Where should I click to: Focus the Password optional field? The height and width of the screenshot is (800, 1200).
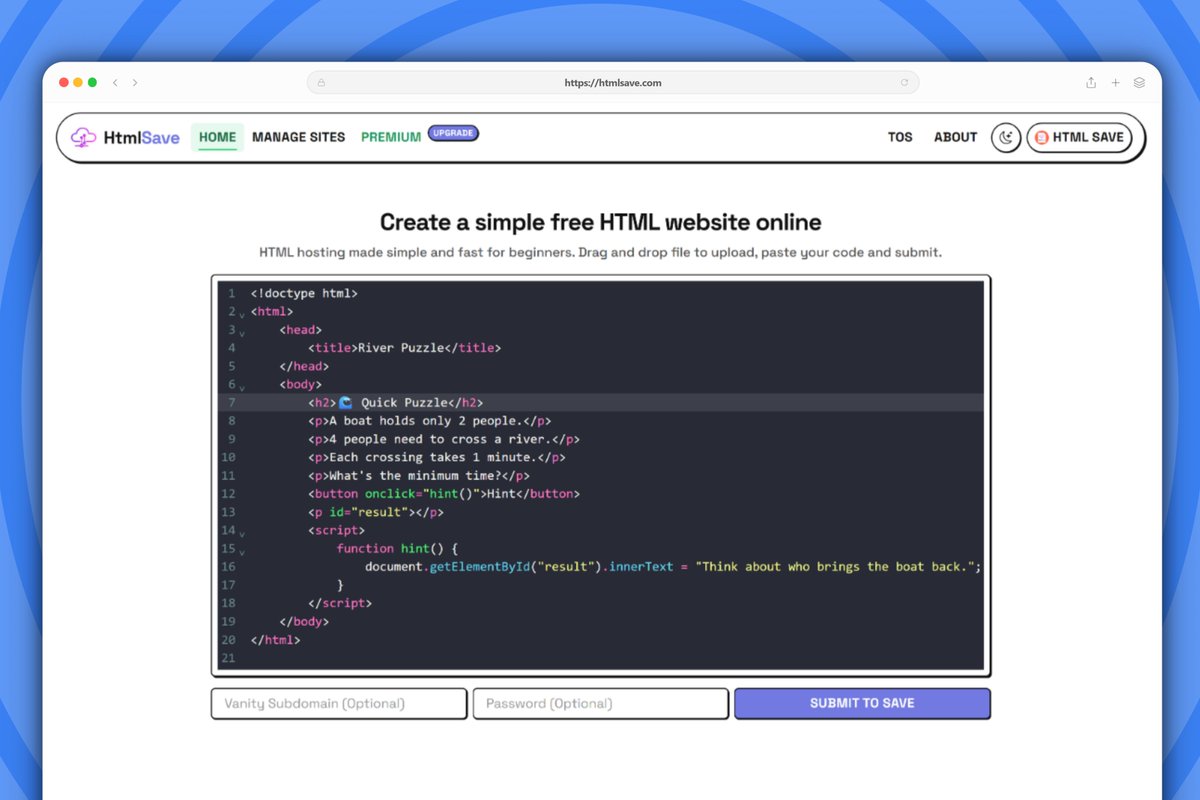point(600,703)
